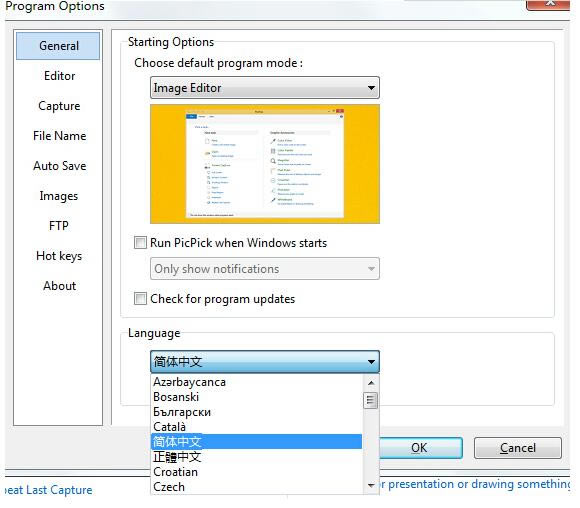The width and height of the screenshot is (580, 508).
Task: Confirm settings with the OK button
Action: pyautogui.click(x=420, y=448)
